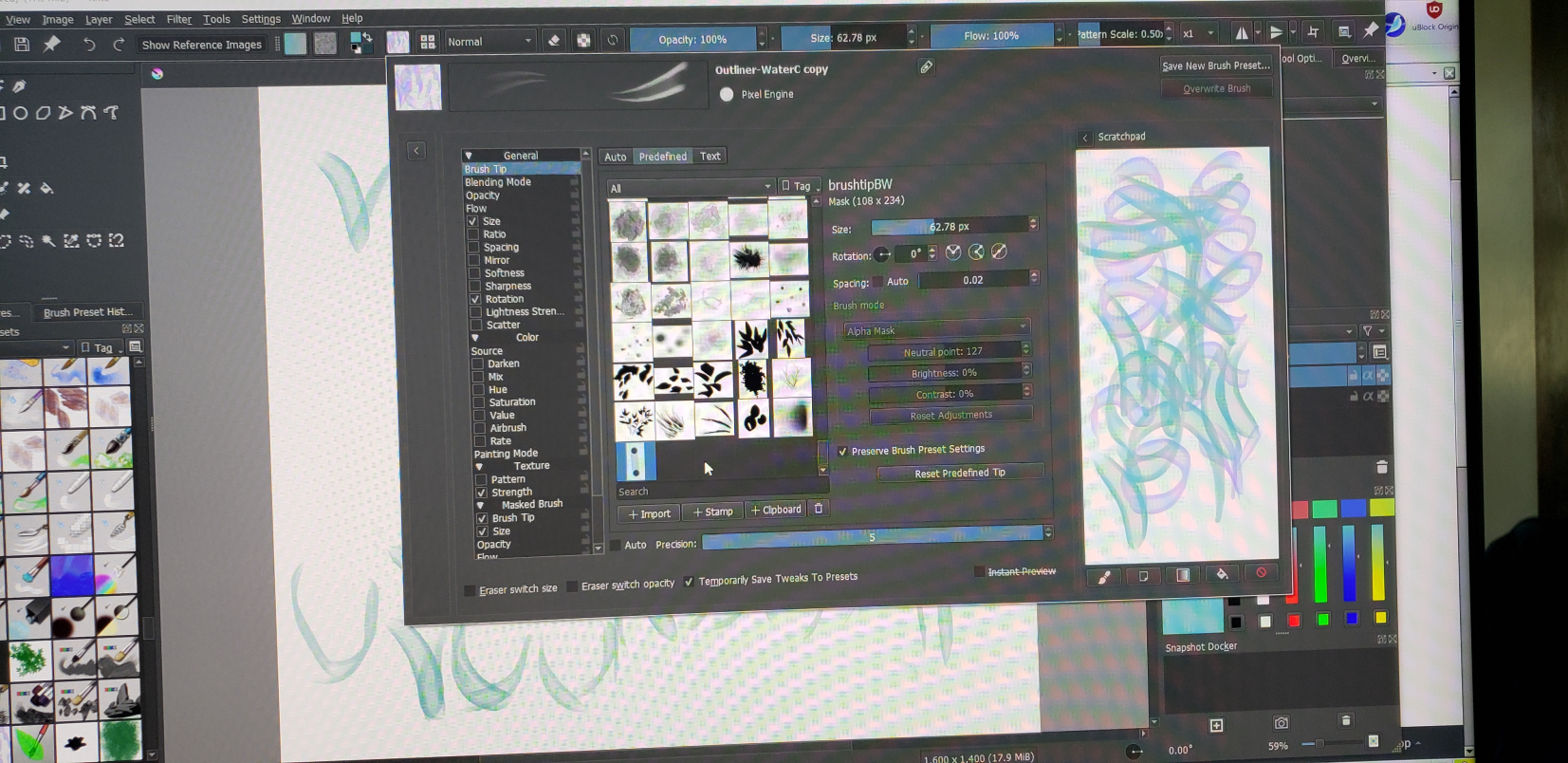Viewport: 1568px width, 763px height.
Task: Select the ellipse tool in the toolbox
Action: (19, 113)
